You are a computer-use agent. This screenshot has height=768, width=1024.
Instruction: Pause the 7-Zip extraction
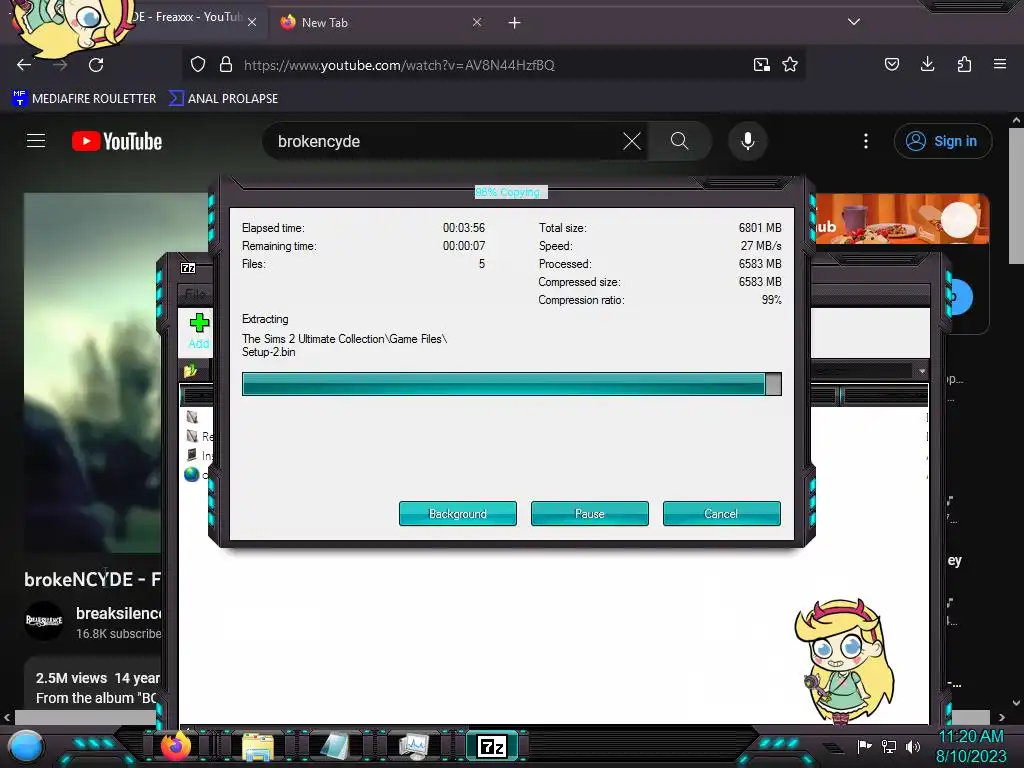(590, 513)
